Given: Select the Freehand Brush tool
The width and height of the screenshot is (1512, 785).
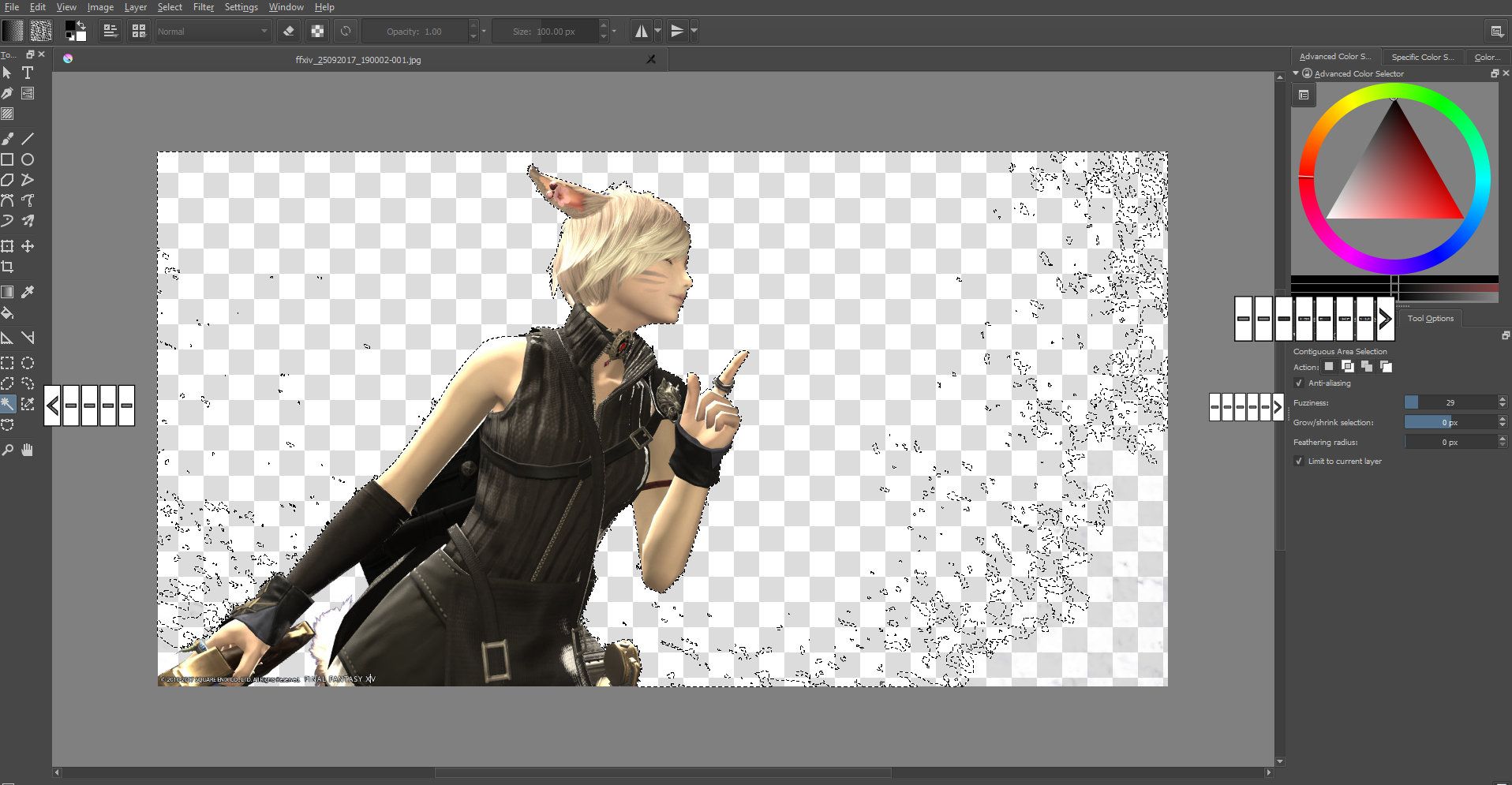Looking at the screenshot, I should pyautogui.click(x=7, y=139).
